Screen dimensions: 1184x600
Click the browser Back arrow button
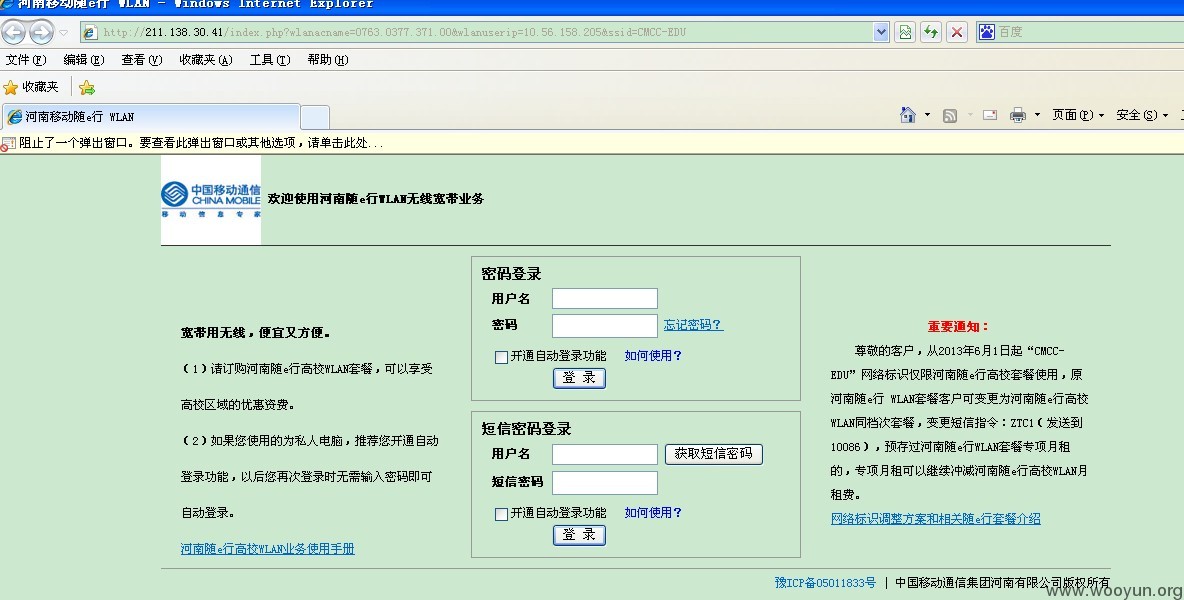14,32
